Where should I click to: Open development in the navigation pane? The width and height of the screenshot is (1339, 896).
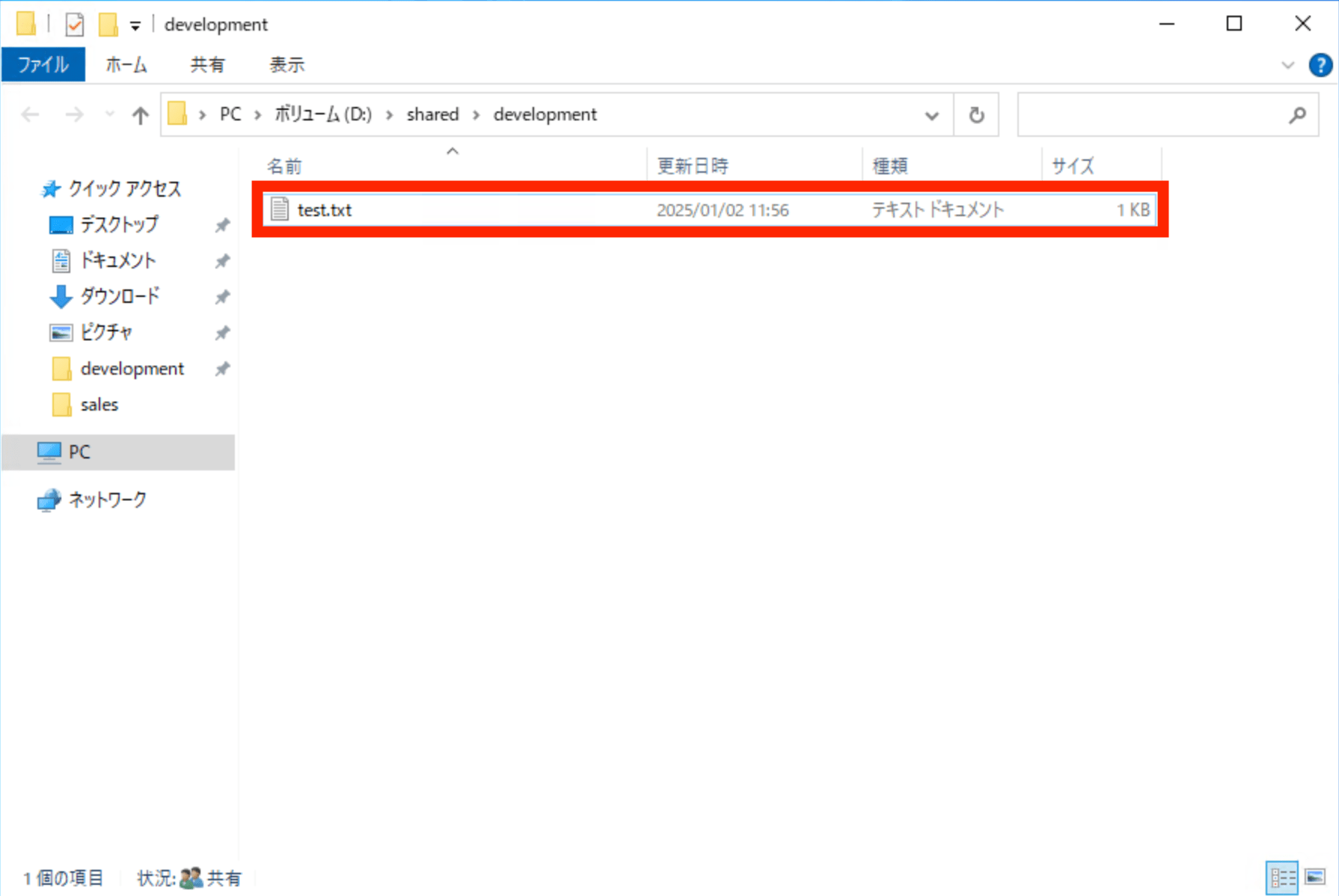[x=132, y=369]
